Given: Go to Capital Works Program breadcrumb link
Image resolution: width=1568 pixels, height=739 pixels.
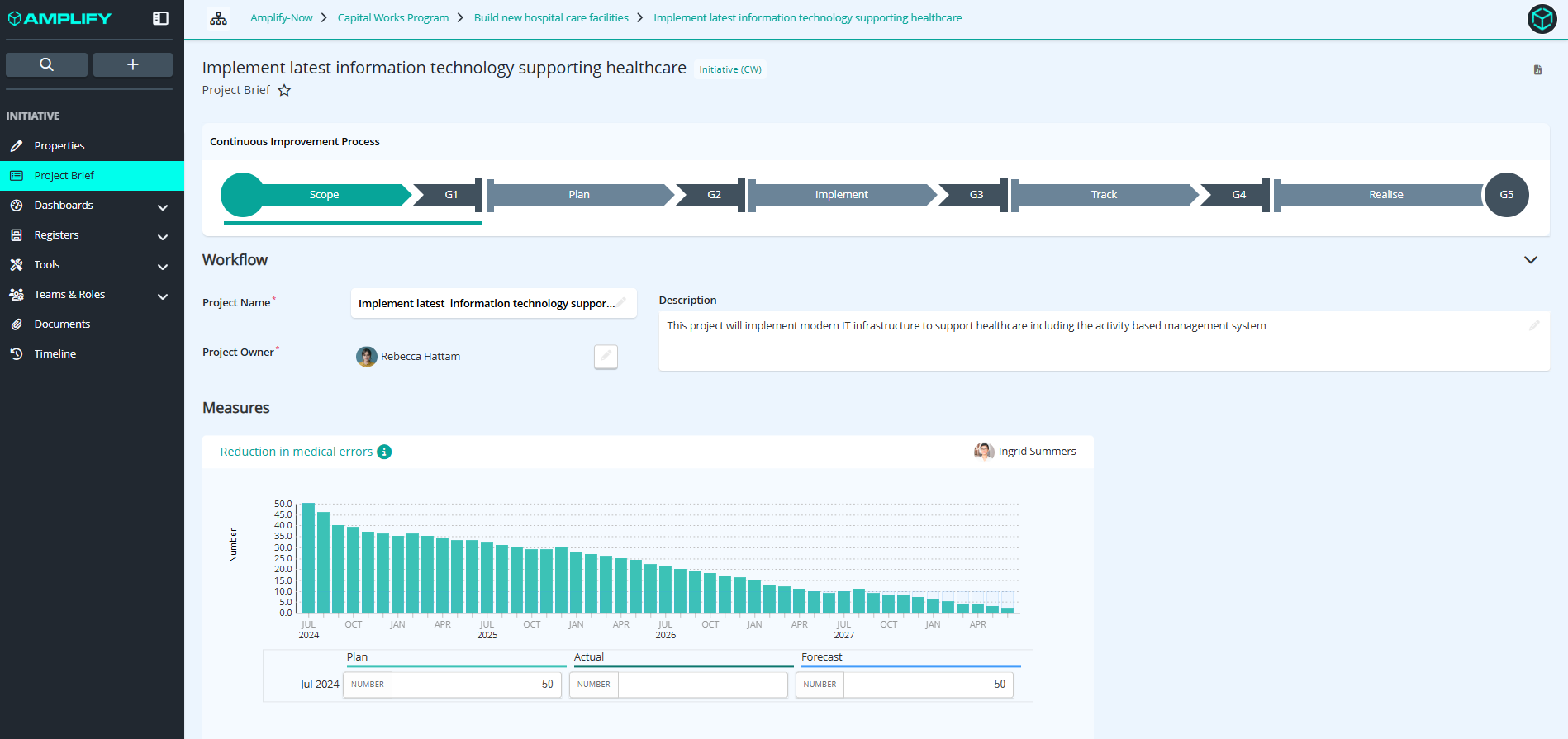Looking at the screenshot, I should click(x=393, y=18).
